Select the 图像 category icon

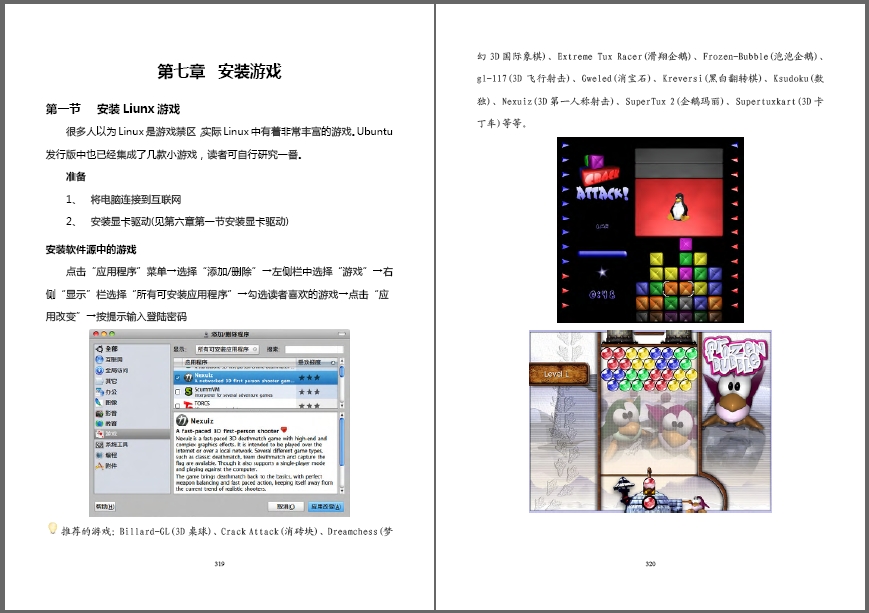[x=99, y=402]
